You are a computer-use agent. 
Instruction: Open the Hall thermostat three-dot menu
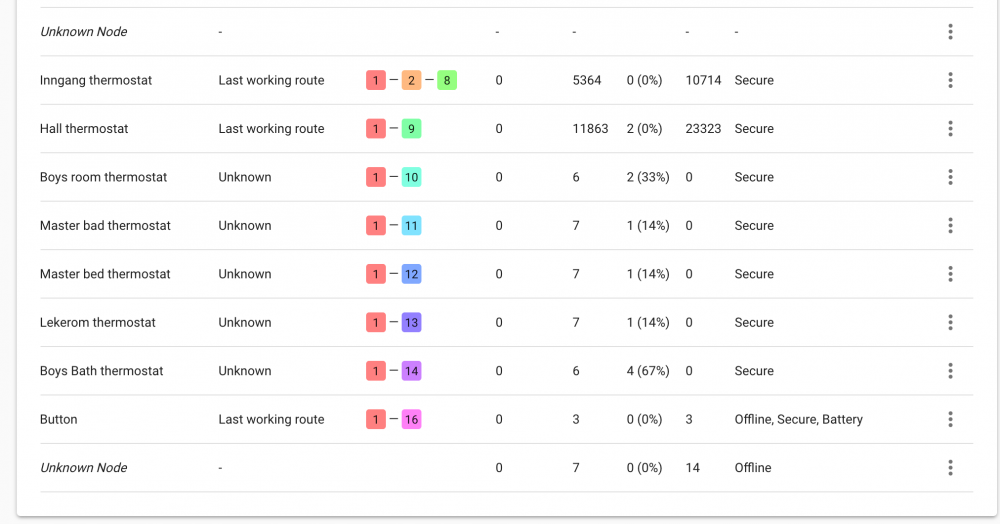[x=950, y=129]
